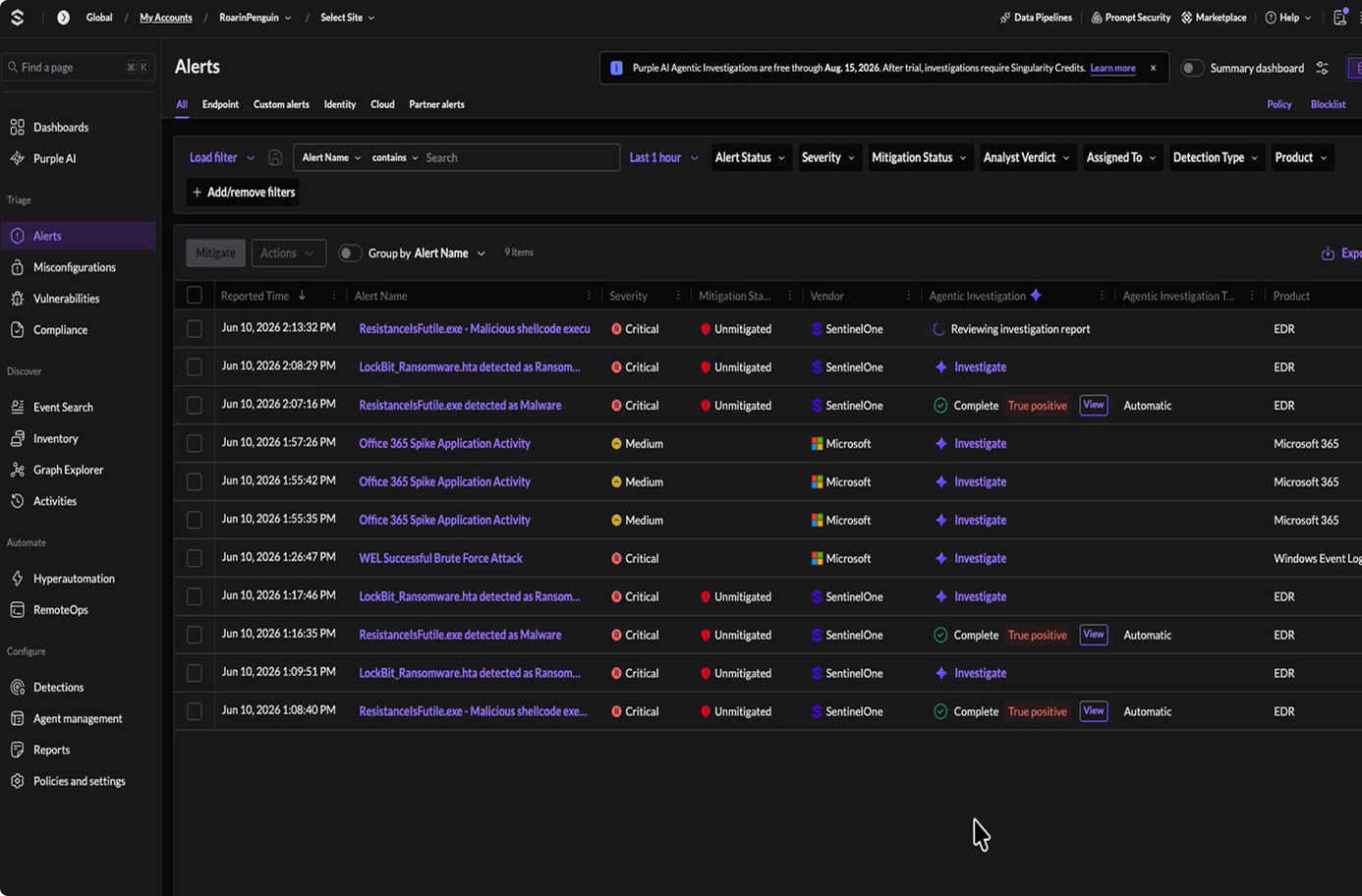Viewport: 1362px width, 896px height.
Task: Click Add/remove filters button
Action: click(244, 193)
